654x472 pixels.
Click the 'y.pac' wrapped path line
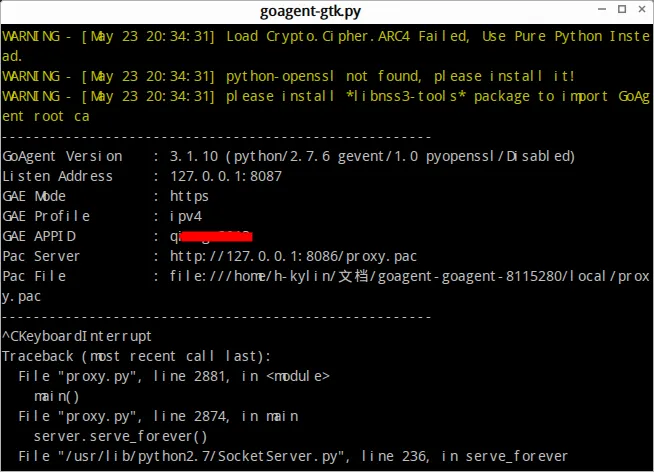click(22, 296)
